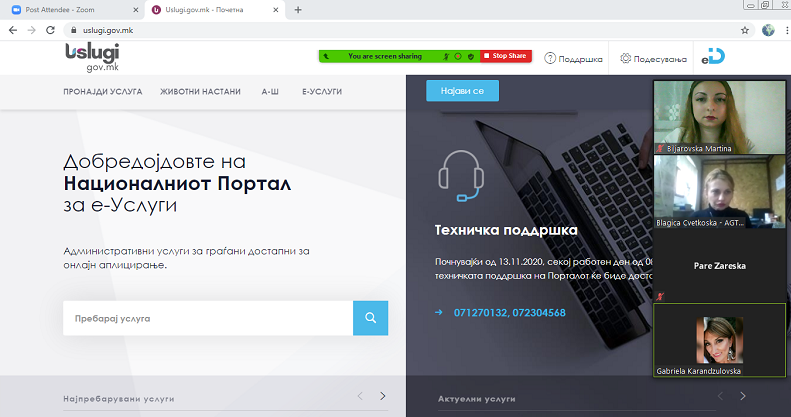Show next Актуелни услуги with right arrow
This screenshot has height=417, width=791.
coord(741,397)
